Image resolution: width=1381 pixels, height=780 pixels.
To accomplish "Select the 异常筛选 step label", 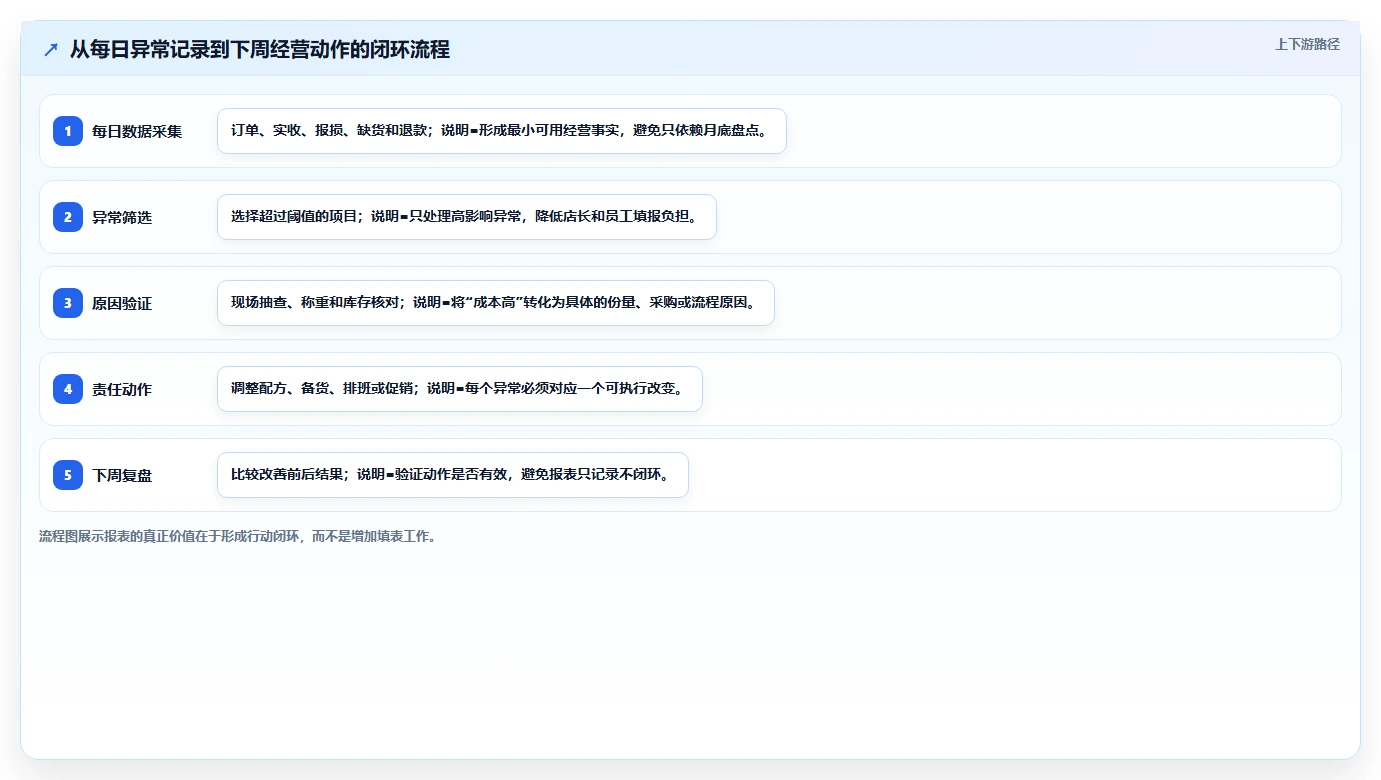I will tap(122, 217).
